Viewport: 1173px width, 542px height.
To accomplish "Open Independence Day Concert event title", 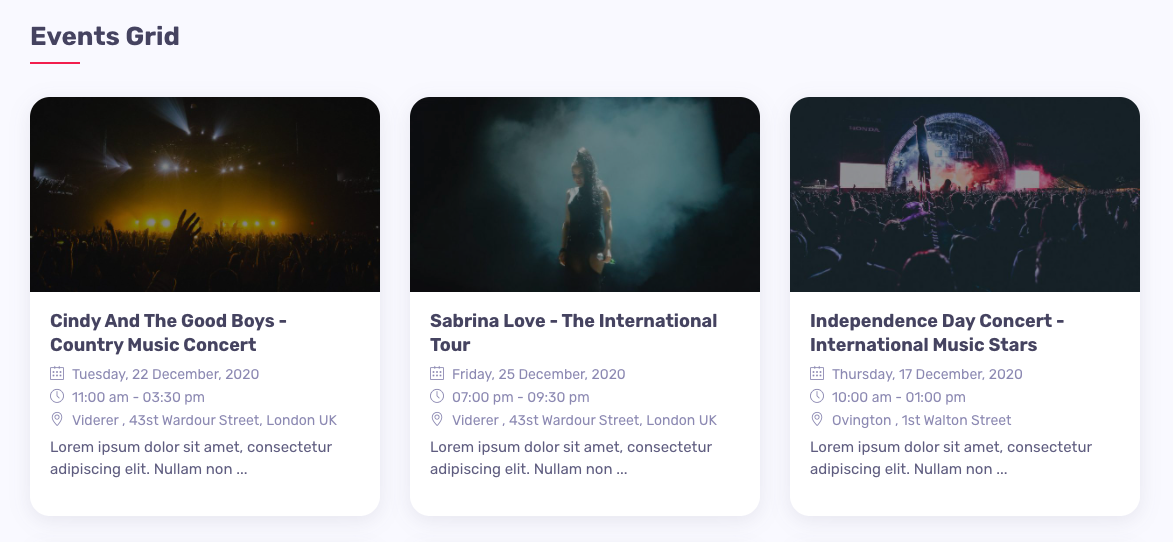I will [x=936, y=333].
